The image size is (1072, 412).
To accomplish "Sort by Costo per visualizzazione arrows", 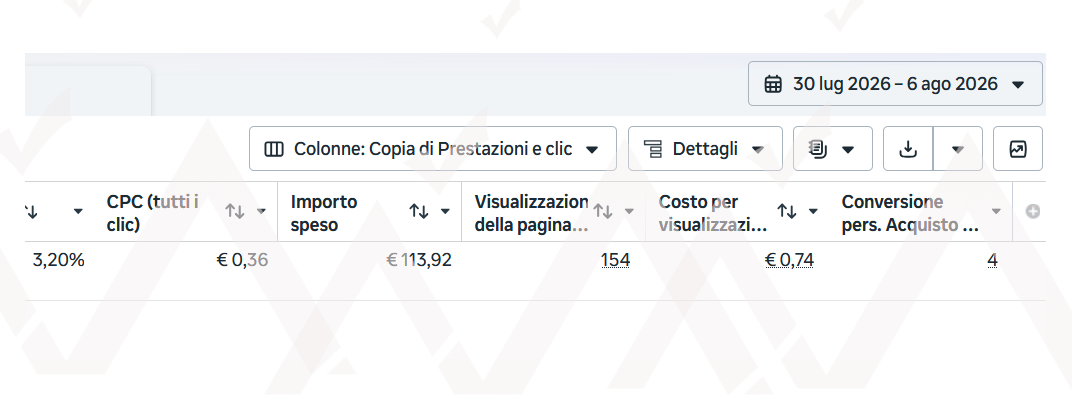I will [787, 212].
